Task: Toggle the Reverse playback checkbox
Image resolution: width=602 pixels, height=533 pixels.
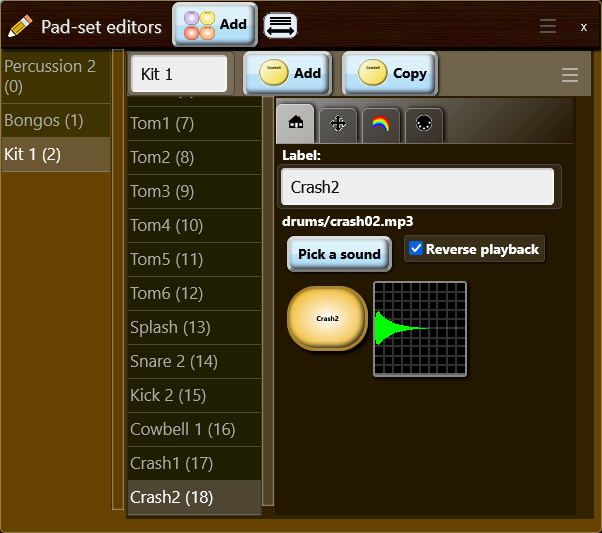Action: coord(417,249)
